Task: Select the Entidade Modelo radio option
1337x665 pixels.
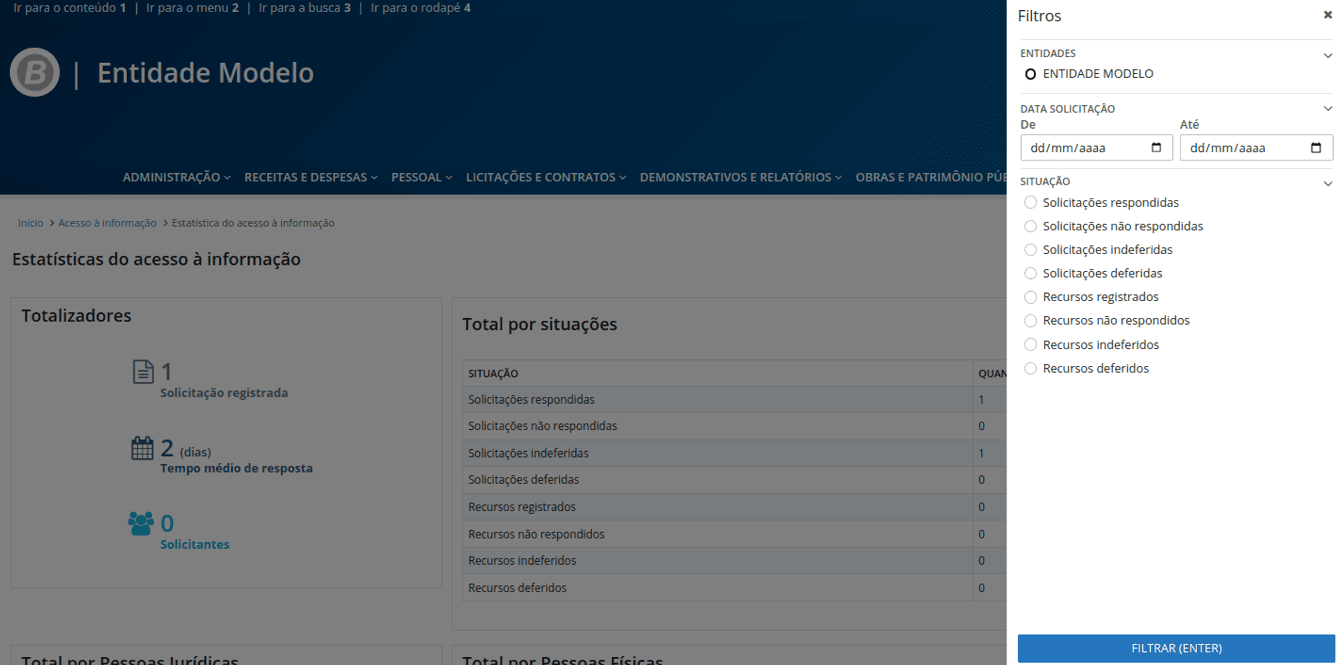Action: [1031, 74]
